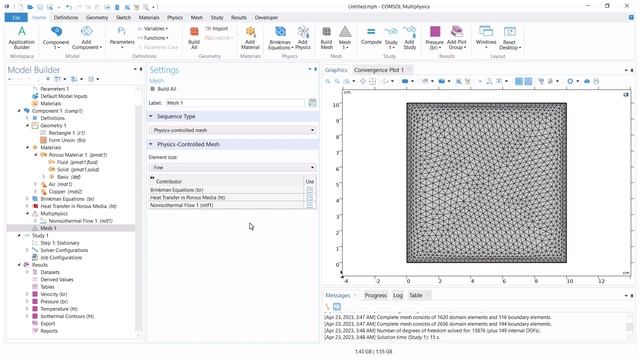Toggle Use checkbox for Brinkman Equations
The image size is (640, 360).
pyautogui.click(x=310, y=190)
